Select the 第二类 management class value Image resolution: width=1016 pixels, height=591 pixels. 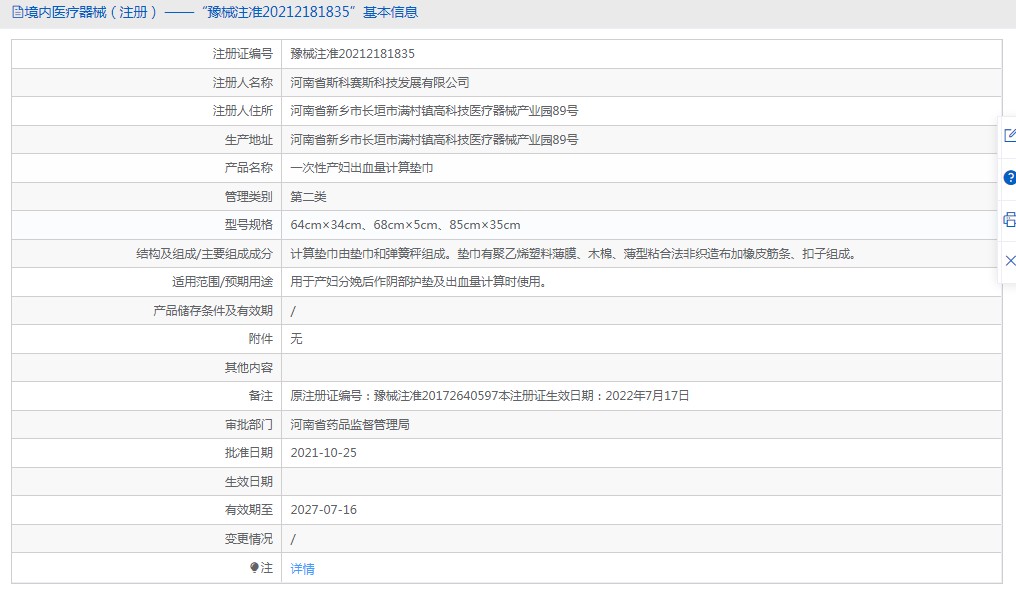pos(308,196)
